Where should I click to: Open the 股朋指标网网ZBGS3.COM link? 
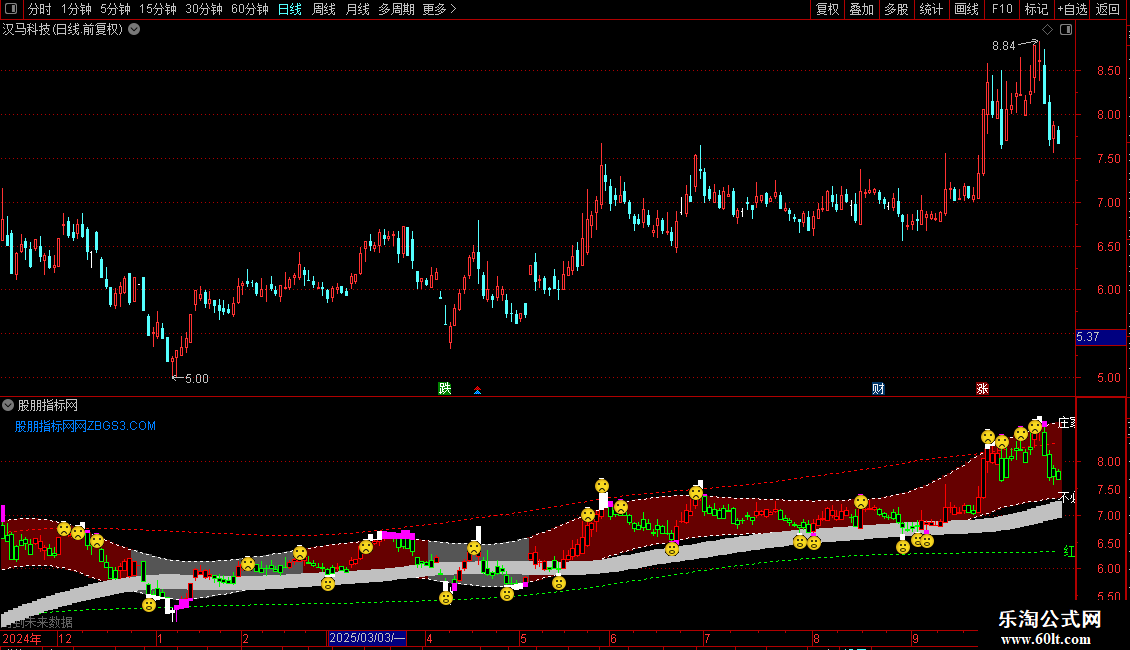pos(85,426)
